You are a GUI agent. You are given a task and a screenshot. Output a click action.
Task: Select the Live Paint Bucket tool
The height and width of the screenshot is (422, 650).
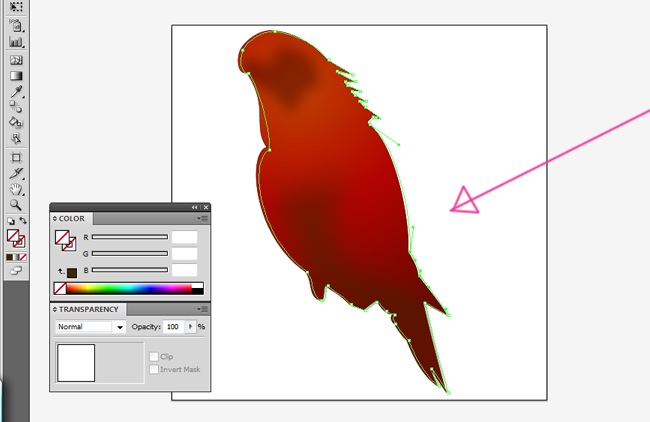coord(16,122)
